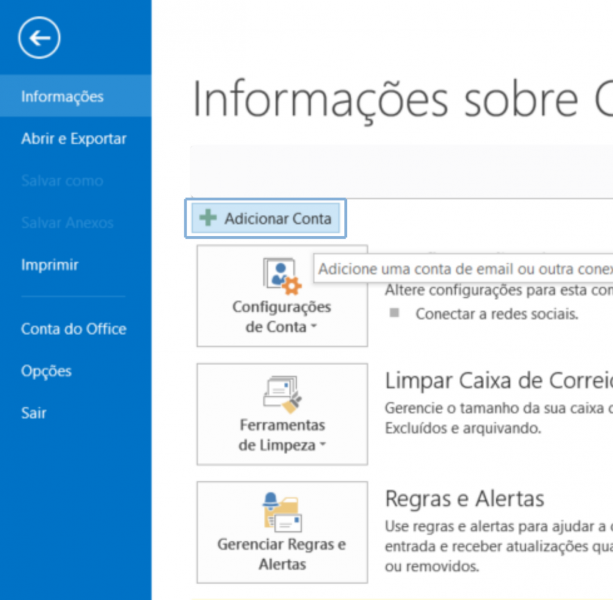613x600 pixels.
Task: Click Conectar a redes sociais link
Action: tap(496, 314)
